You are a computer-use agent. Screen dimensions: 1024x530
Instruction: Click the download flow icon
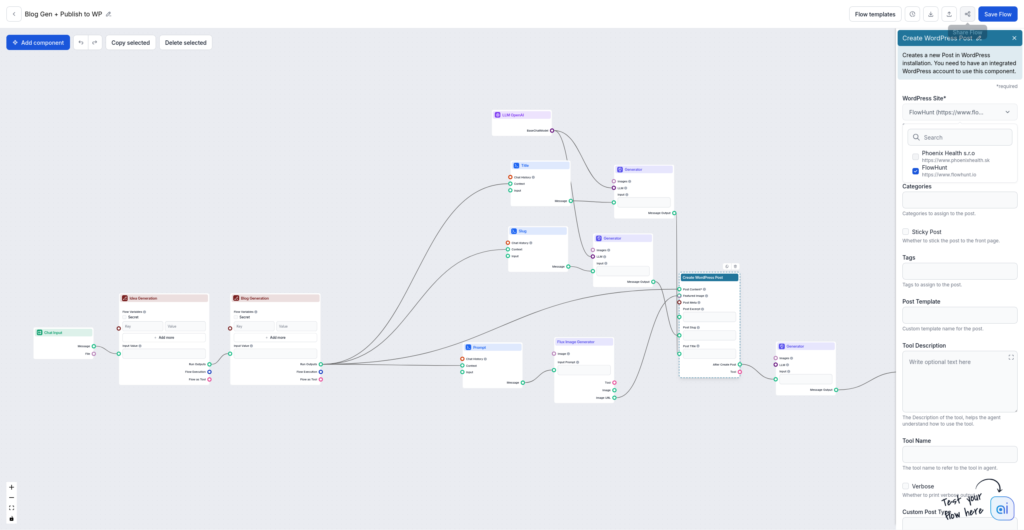point(930,14)
